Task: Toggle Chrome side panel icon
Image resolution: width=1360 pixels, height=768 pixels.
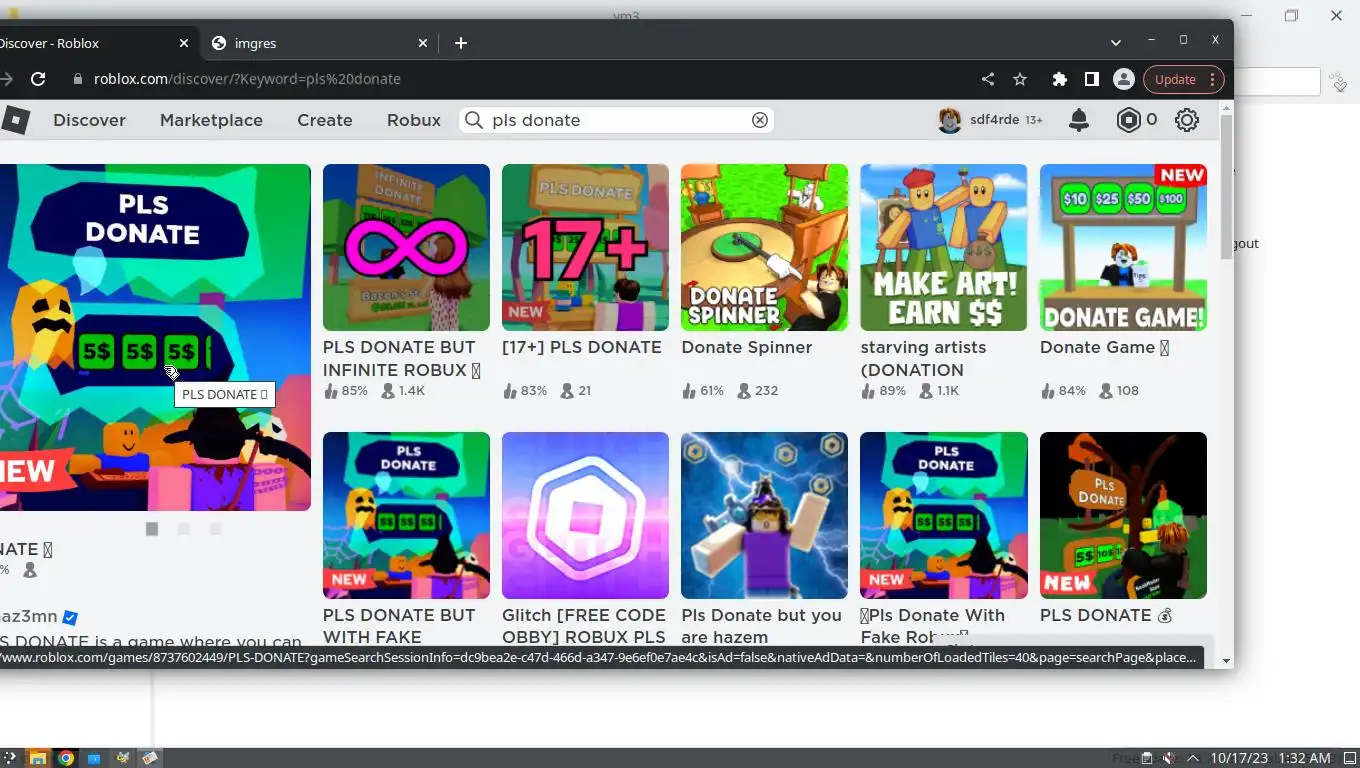Action: (1092, 79)
